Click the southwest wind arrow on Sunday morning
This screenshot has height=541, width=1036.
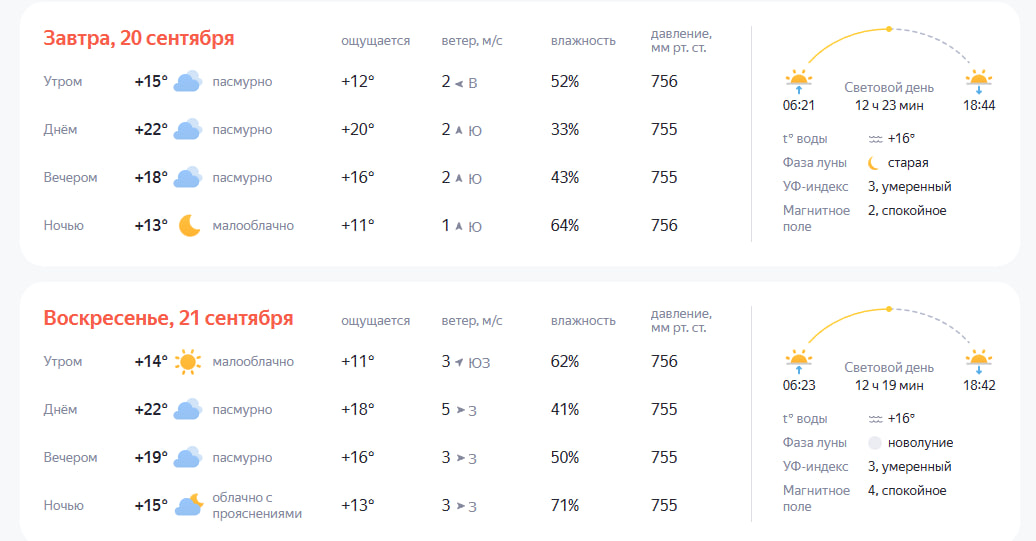click(459, 362)
